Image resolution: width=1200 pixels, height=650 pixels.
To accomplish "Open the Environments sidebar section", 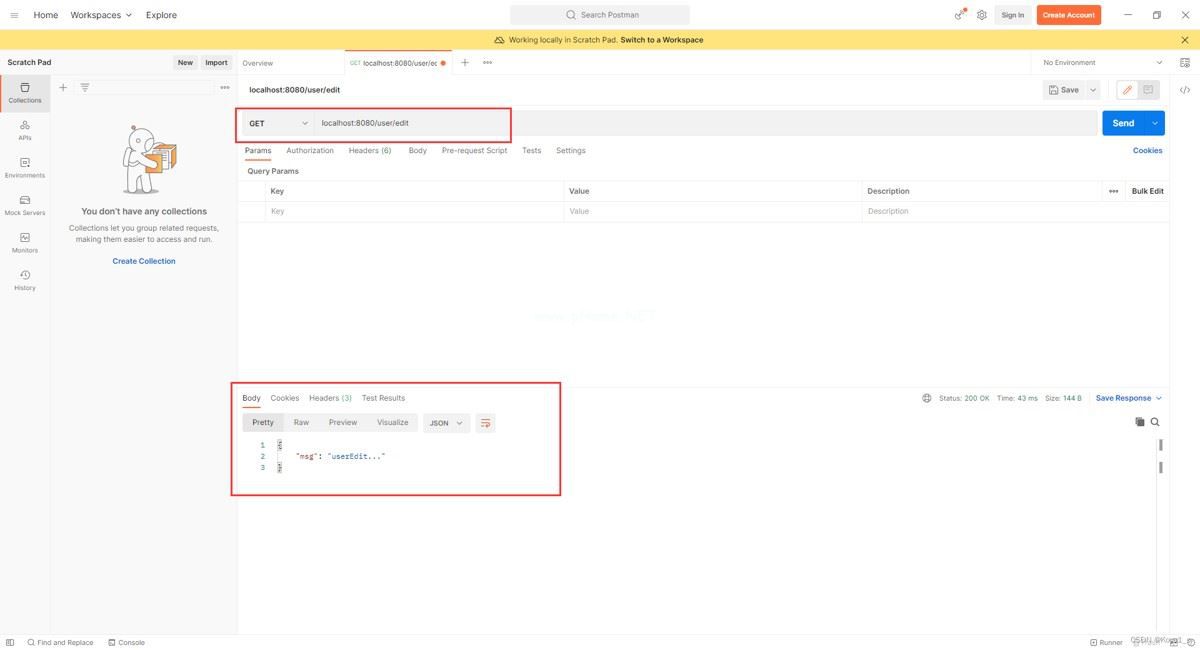I will [x=25, y=168].
